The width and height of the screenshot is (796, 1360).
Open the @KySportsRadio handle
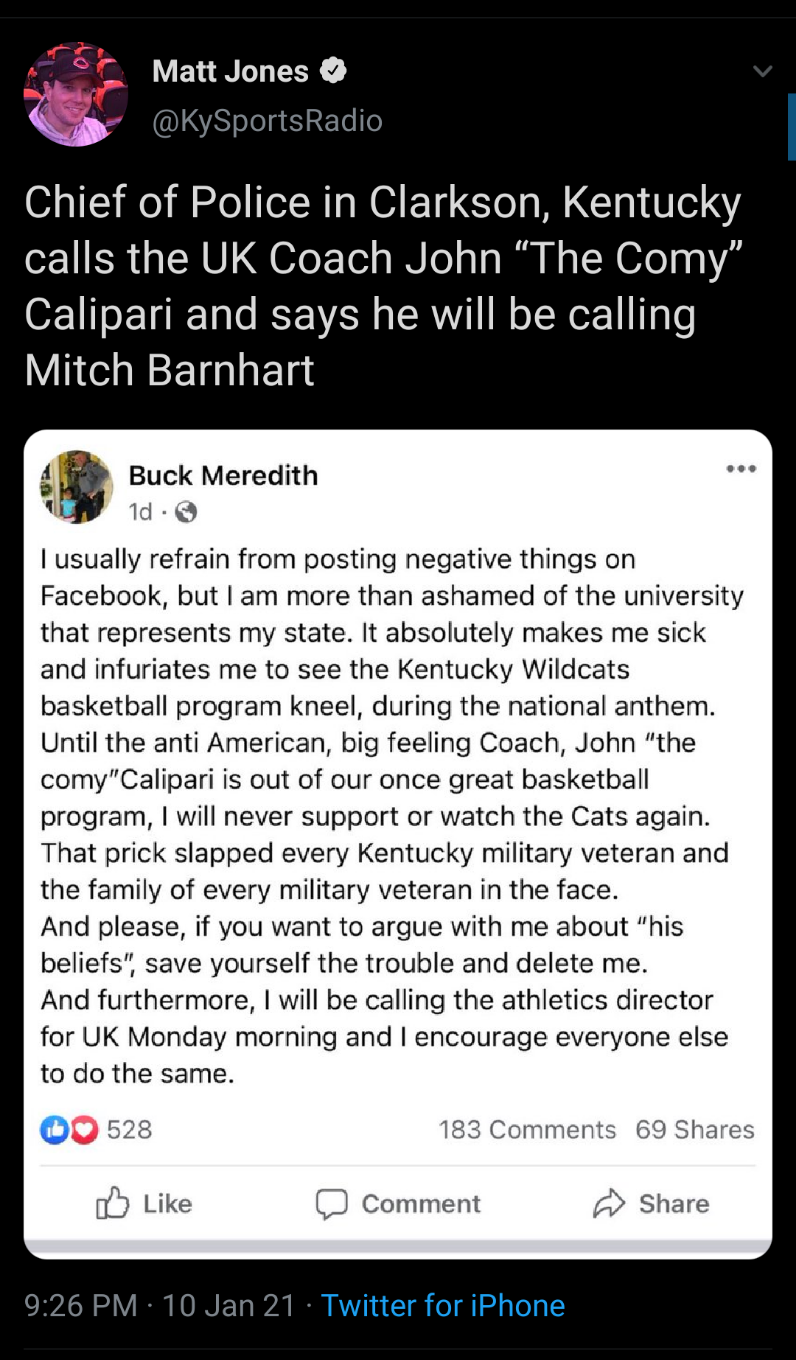click(267, 121)
